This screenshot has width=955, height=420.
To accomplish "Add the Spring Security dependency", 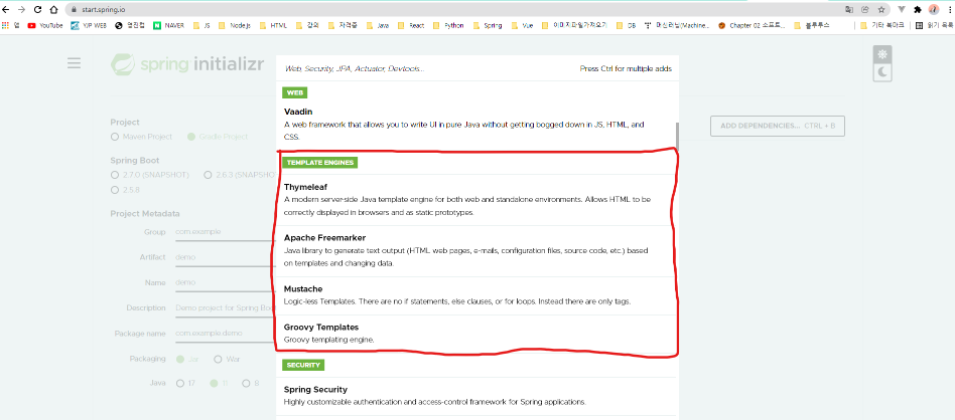I will click(x=476, y=396).
